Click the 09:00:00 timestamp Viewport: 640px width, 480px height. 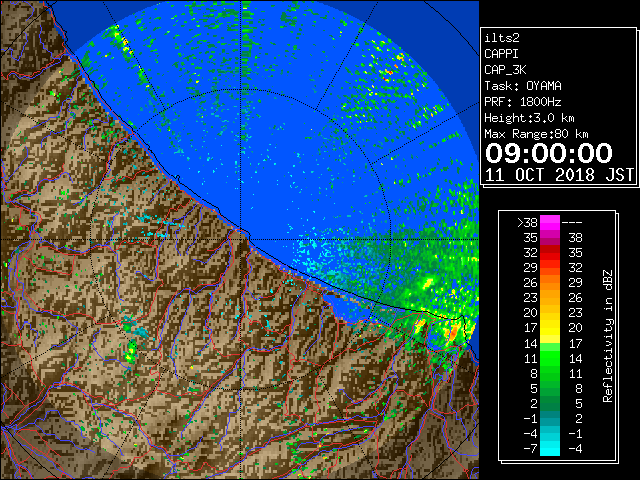click(x=549, y=153)
